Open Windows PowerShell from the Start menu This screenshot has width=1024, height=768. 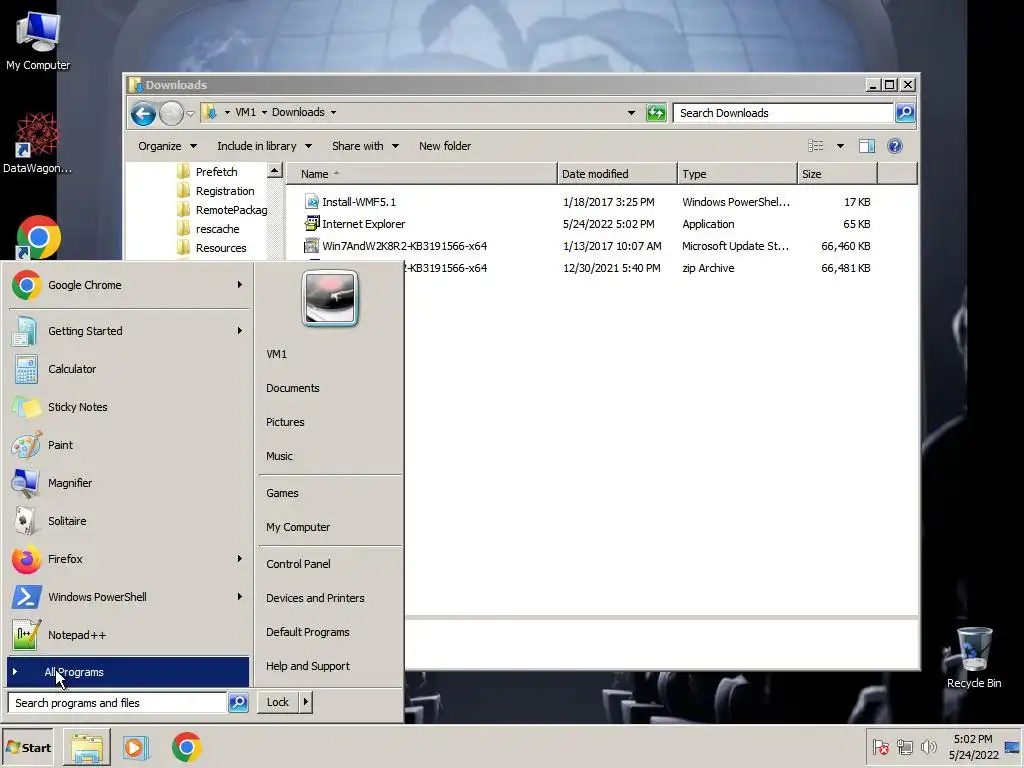pos(127,597)
